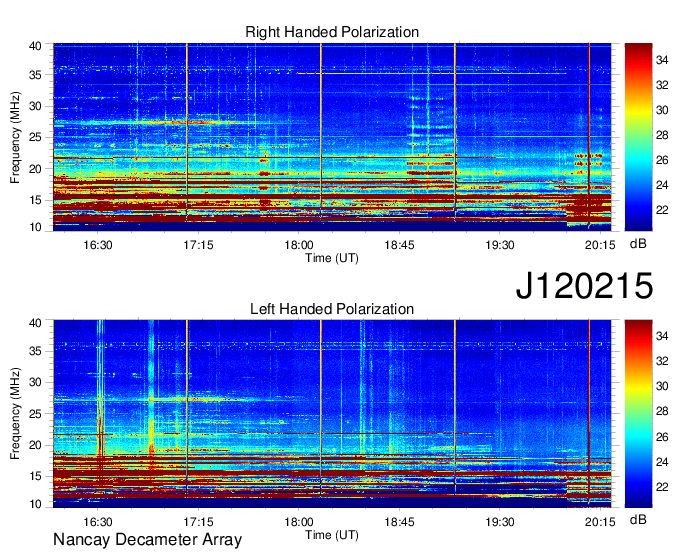Select the J120215 date label
680x552 pixels.
(x=584, y=285)
